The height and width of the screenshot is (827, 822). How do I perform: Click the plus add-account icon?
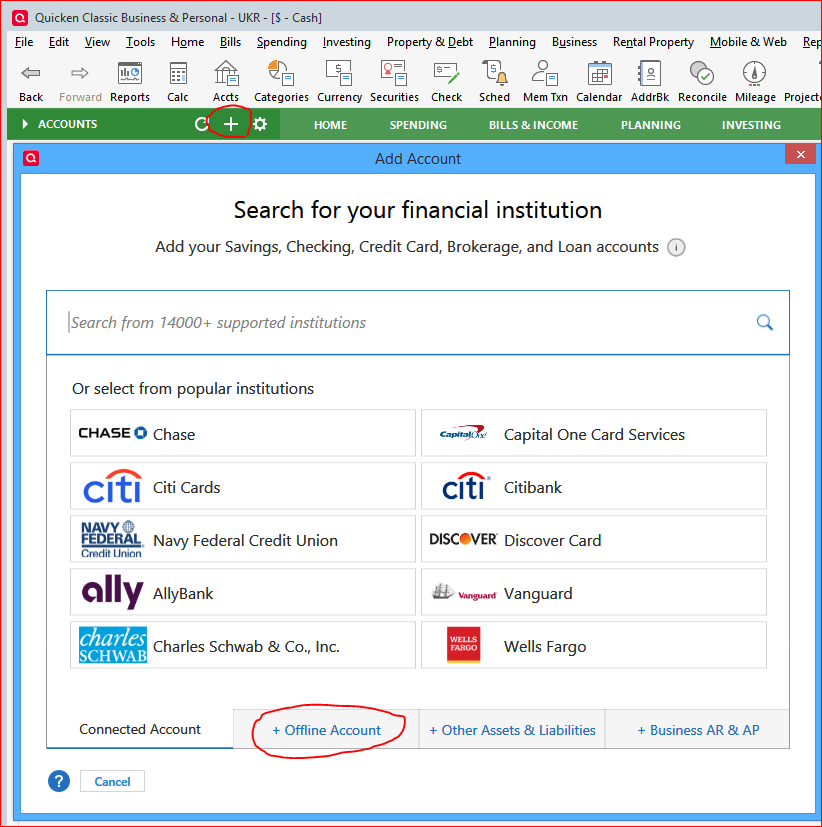[230, 124]
